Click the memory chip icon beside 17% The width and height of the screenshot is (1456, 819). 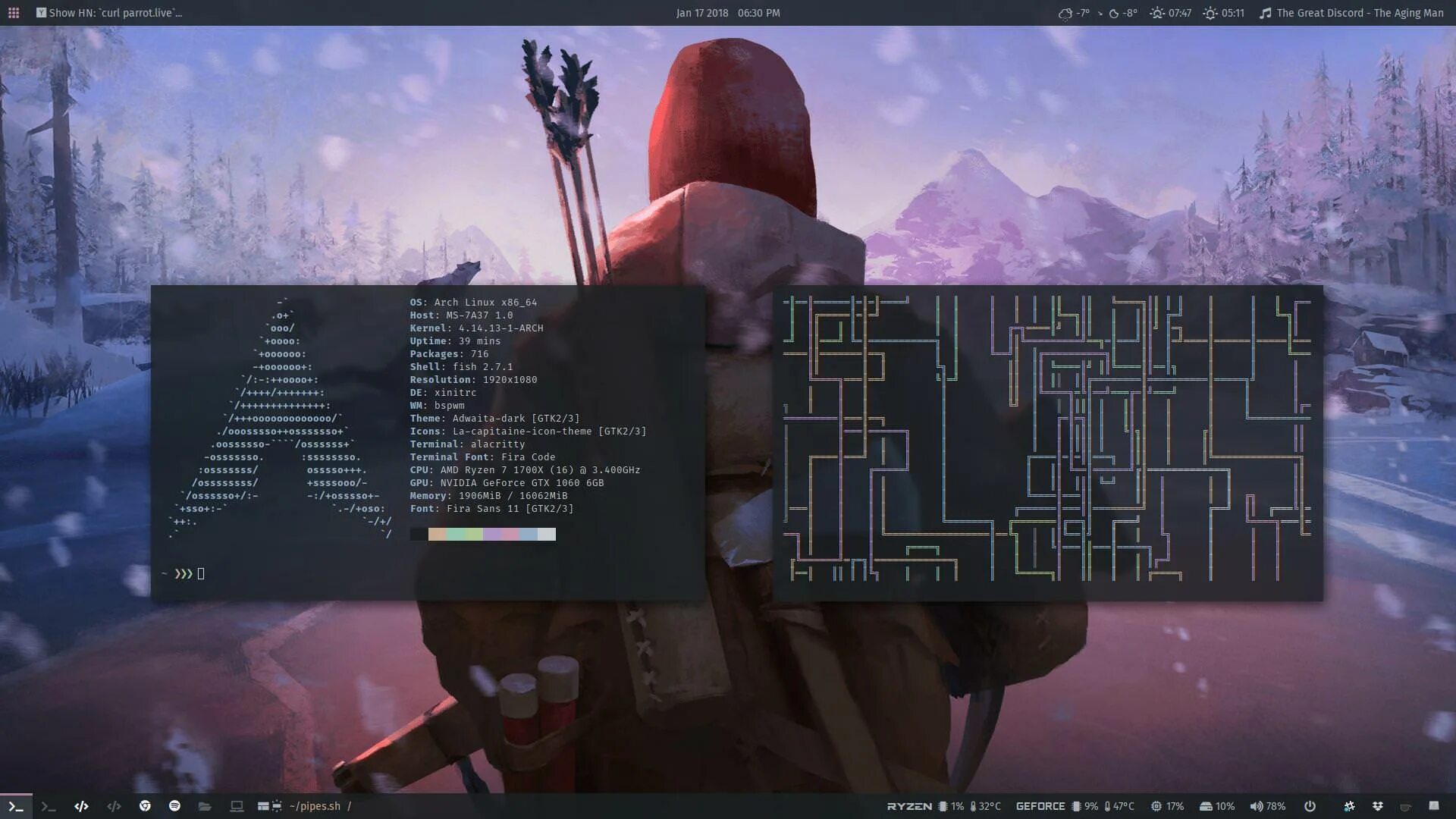pyautogui.click(x=1156, y=806)
